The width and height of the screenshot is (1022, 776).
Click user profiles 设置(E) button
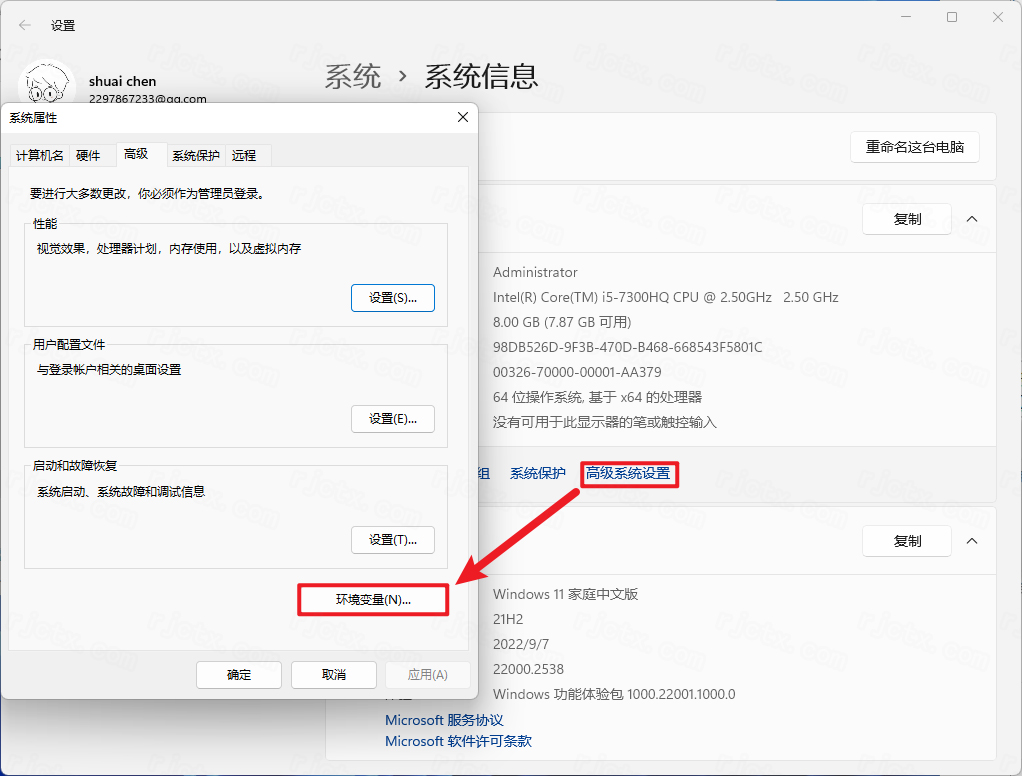[x=393, y=419]
